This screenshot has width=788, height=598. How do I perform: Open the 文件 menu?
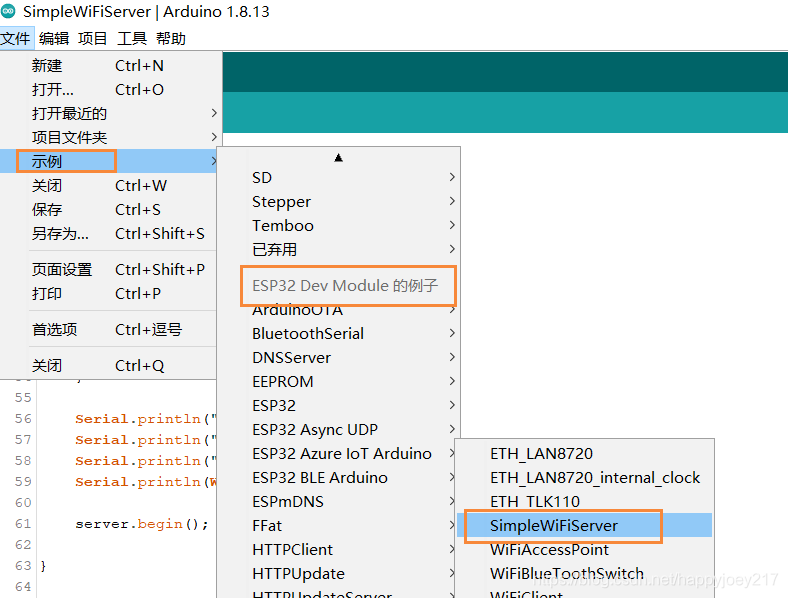coord(16,39)
